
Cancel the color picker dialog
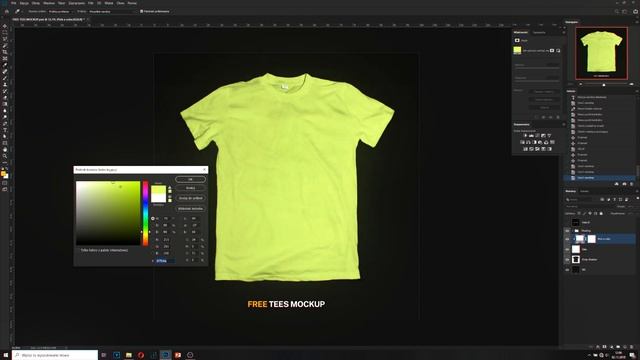pyautogui.click(x=190, y=188)
